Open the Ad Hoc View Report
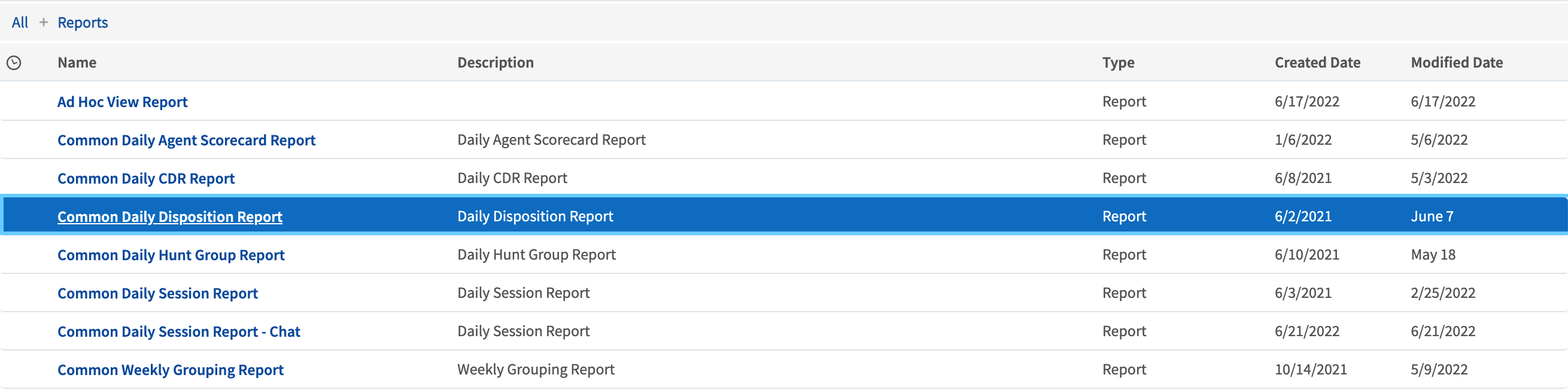This screenshot has width=1568, height=390. pos(121,102)
